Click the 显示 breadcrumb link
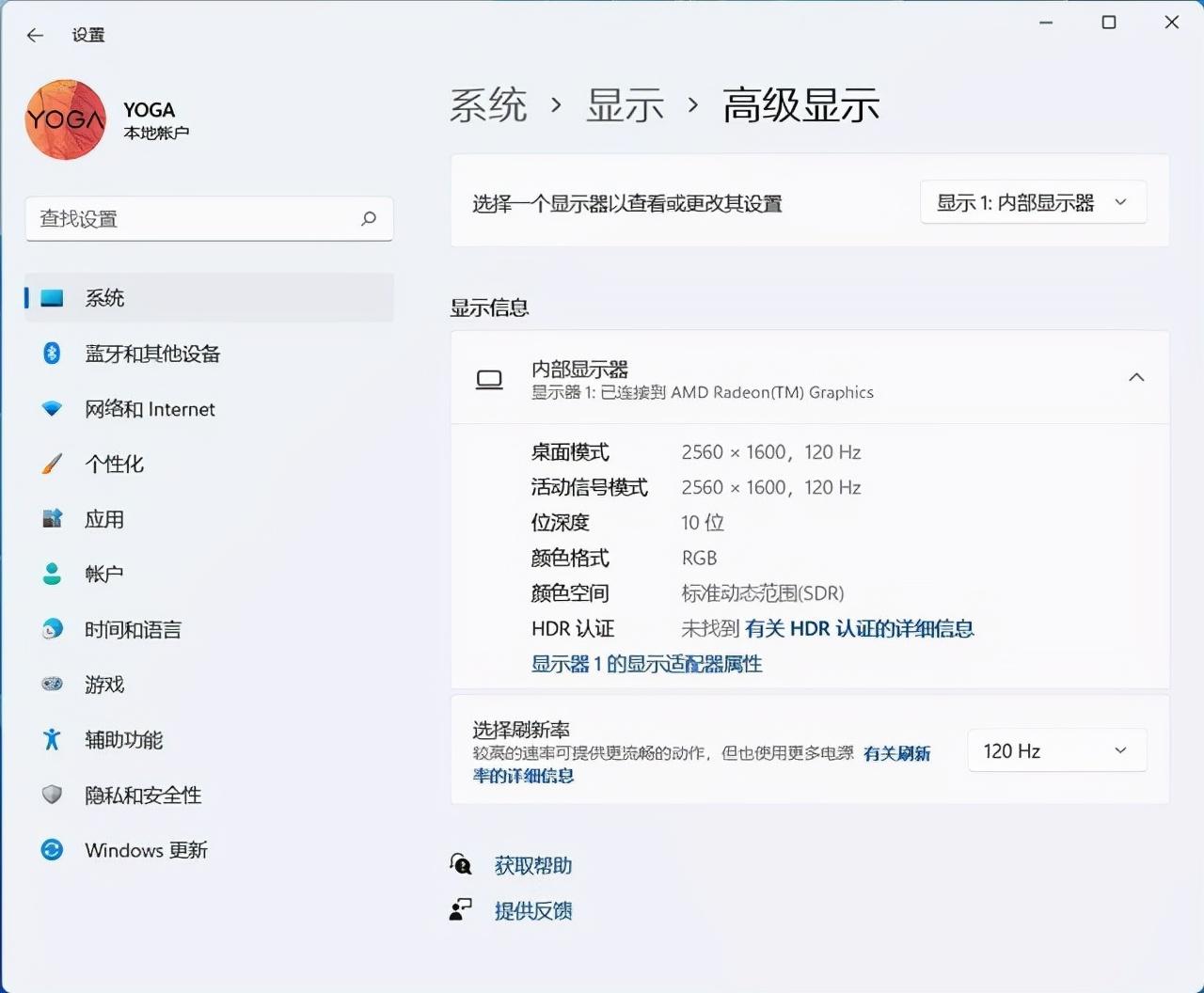The image size is (1204, 993). [625, 104]
